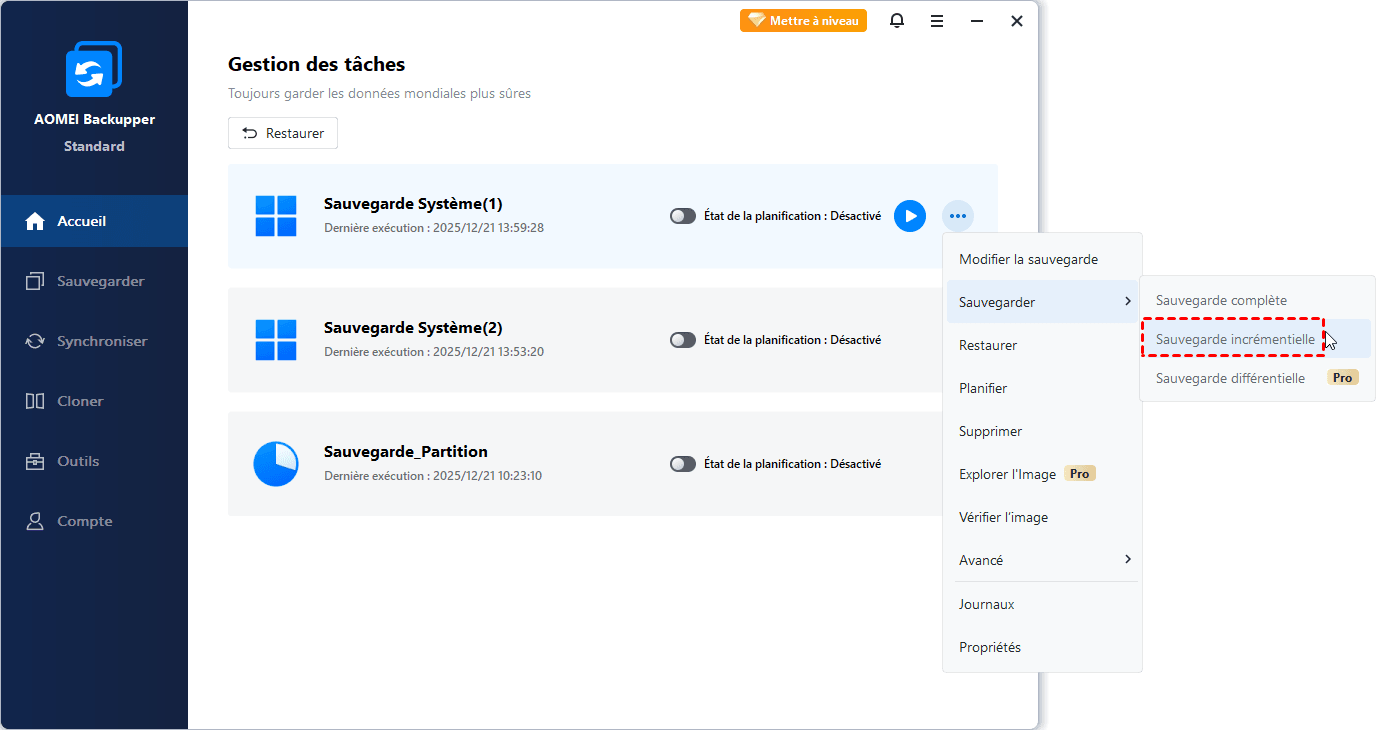Screen dimensions: 1376x730
Task: Open the Compte account icon
Action: [35, 522]
